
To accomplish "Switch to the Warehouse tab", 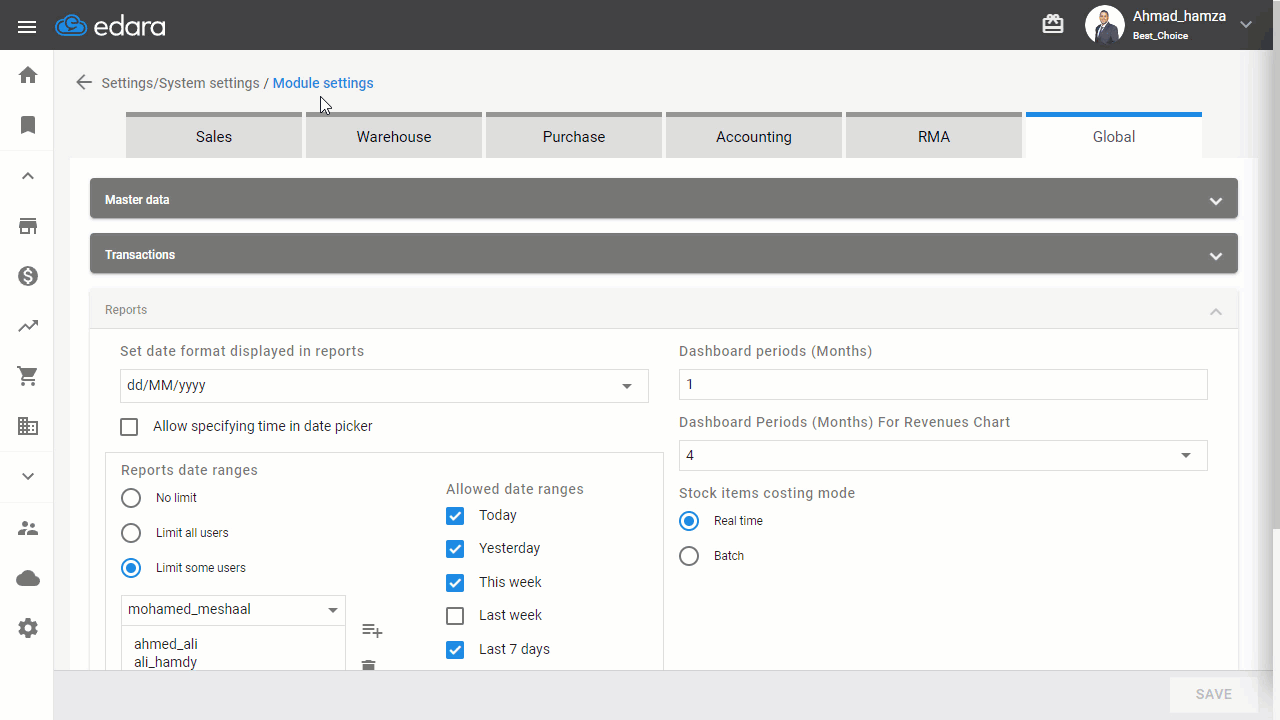I will [394, 135].
